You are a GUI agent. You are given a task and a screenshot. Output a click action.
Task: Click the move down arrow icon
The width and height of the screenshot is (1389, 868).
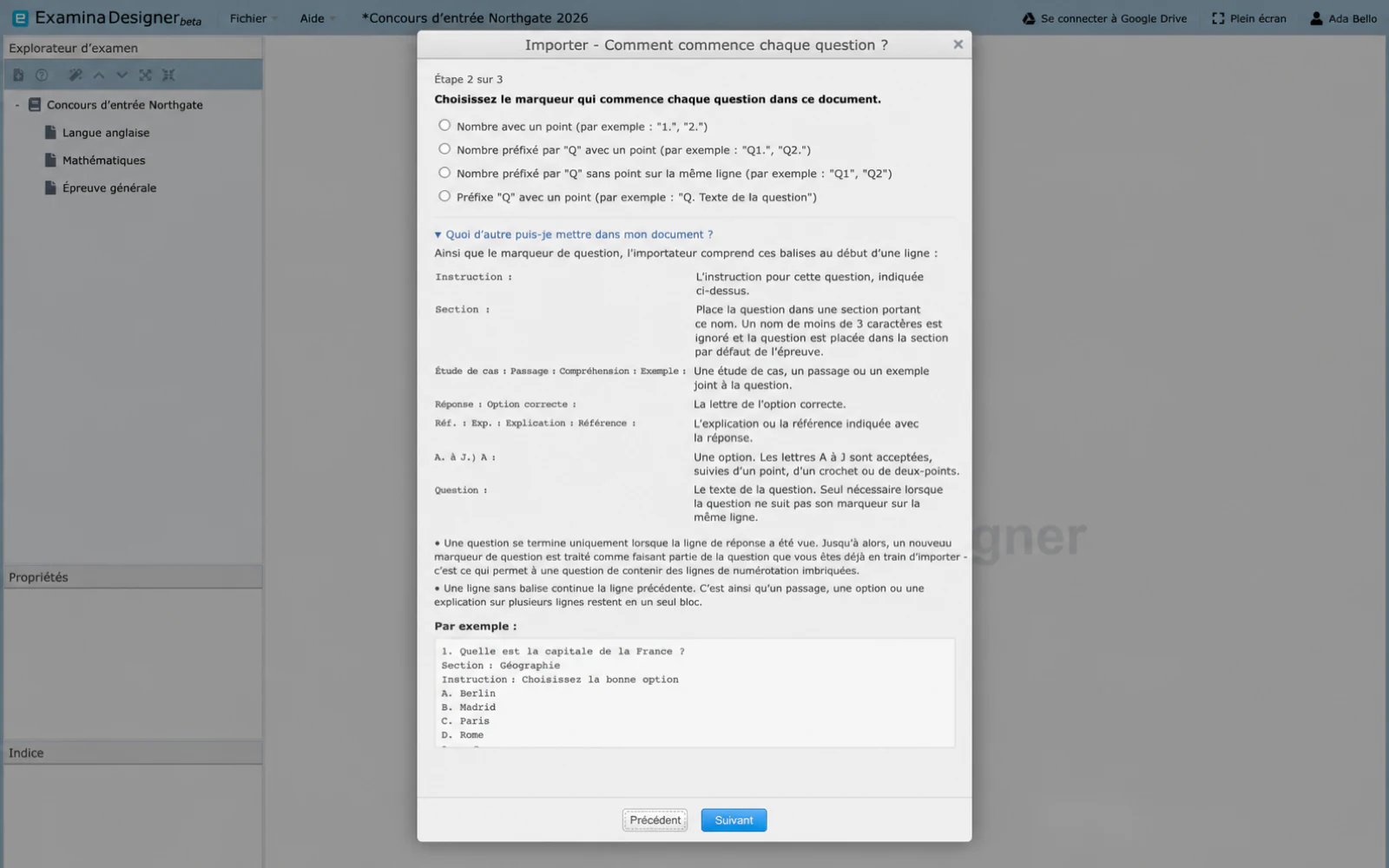pyautogui.click(x=122, y=76)
